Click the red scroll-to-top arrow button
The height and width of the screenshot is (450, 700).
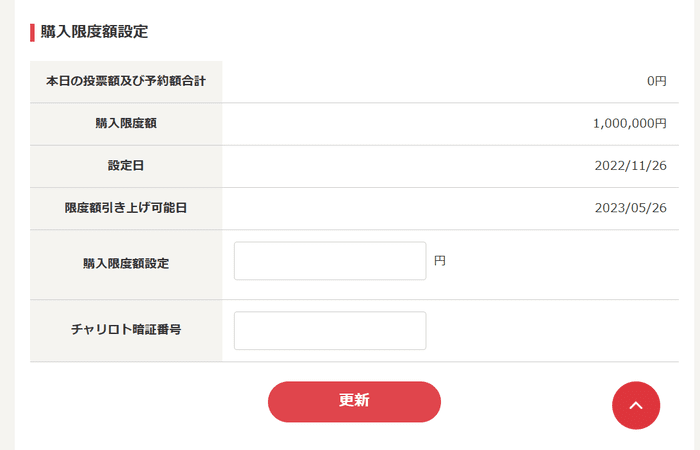636,405
